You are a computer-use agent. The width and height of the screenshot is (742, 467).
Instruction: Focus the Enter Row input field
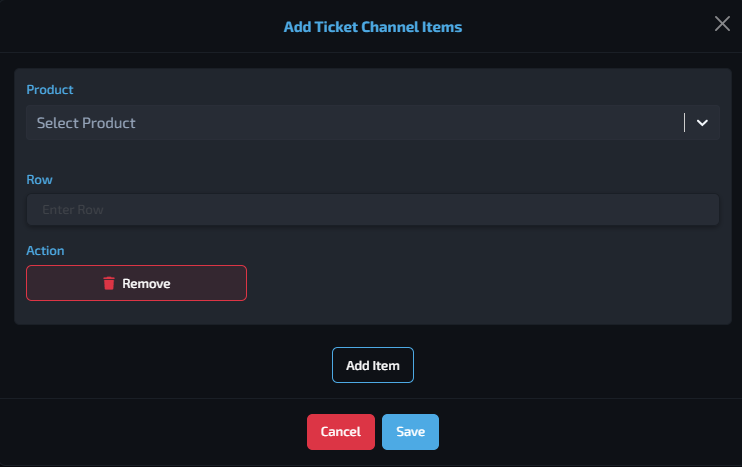click(372, 209)
